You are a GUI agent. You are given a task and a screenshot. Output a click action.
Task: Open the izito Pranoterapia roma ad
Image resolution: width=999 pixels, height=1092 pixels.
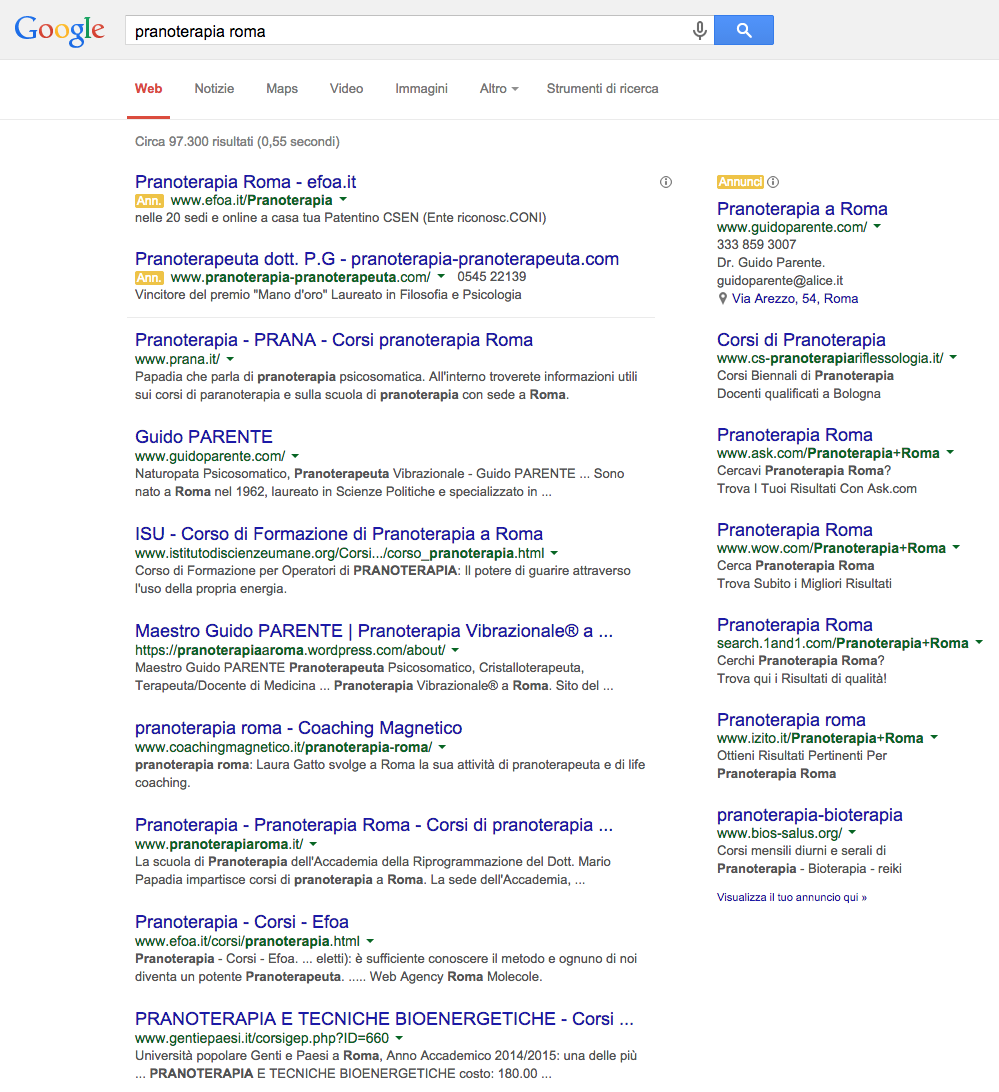coord(791,719)
